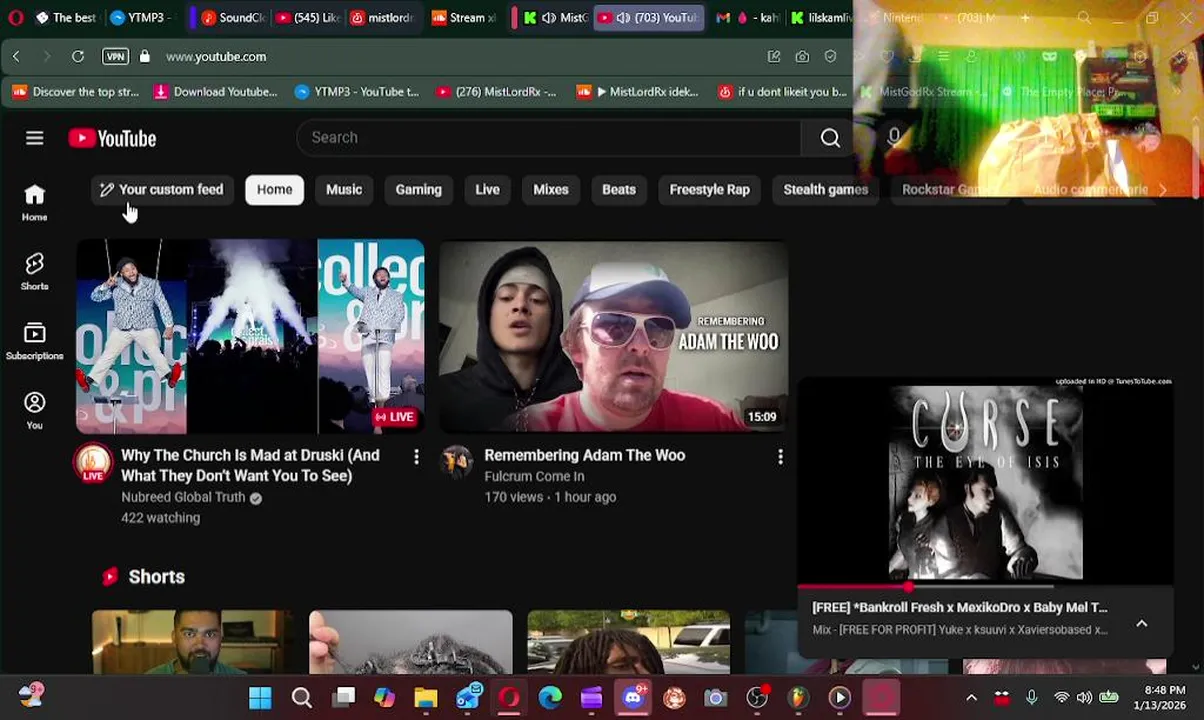The height and width of the screenshot is (720, 1204).
Task: Open Nubreed Global Truth channel name
Action: pyautogui.click(x=183, y=497)
